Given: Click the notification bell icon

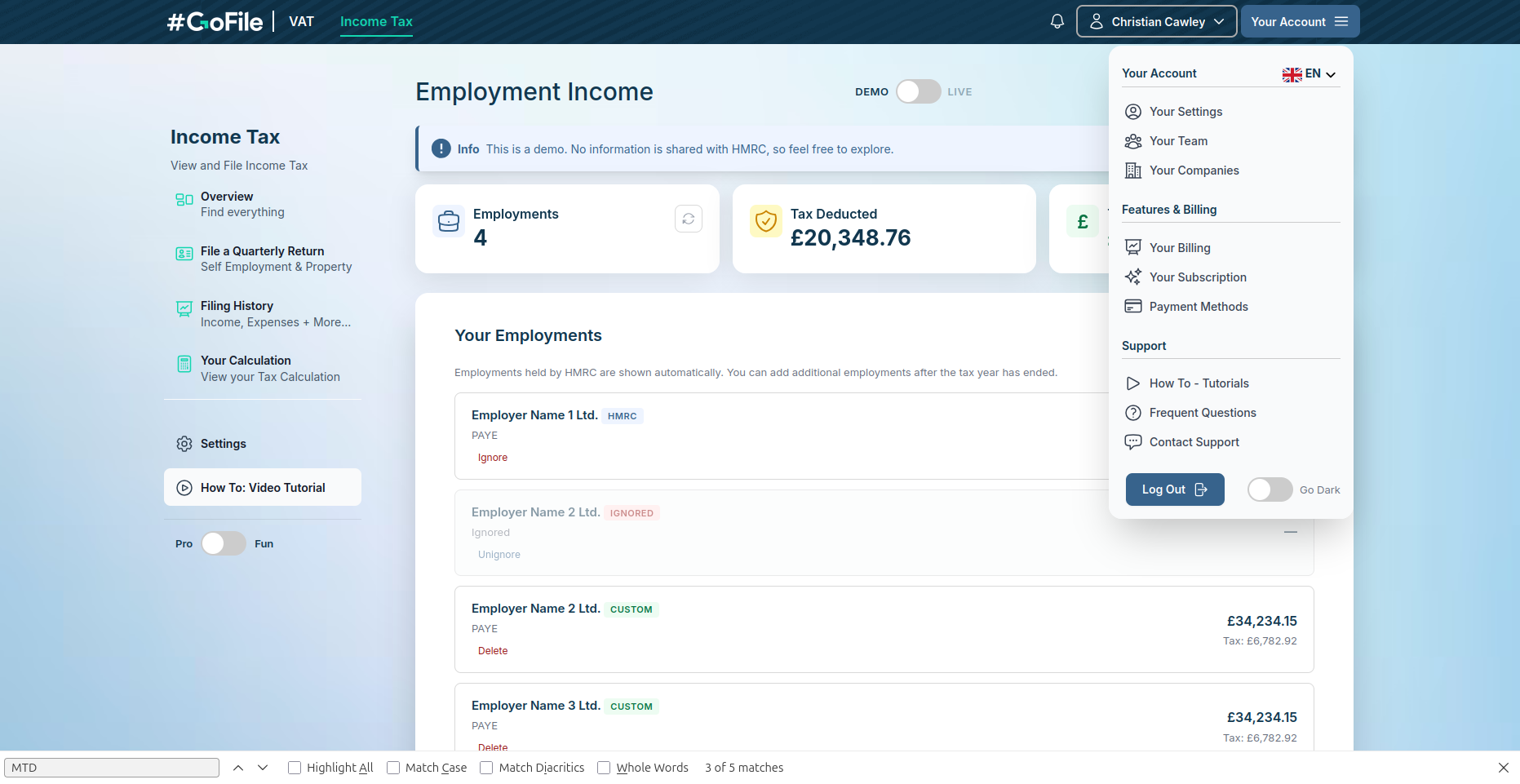Looking at the screenshot, I should pyautogui.click(x=1057, y=21).
